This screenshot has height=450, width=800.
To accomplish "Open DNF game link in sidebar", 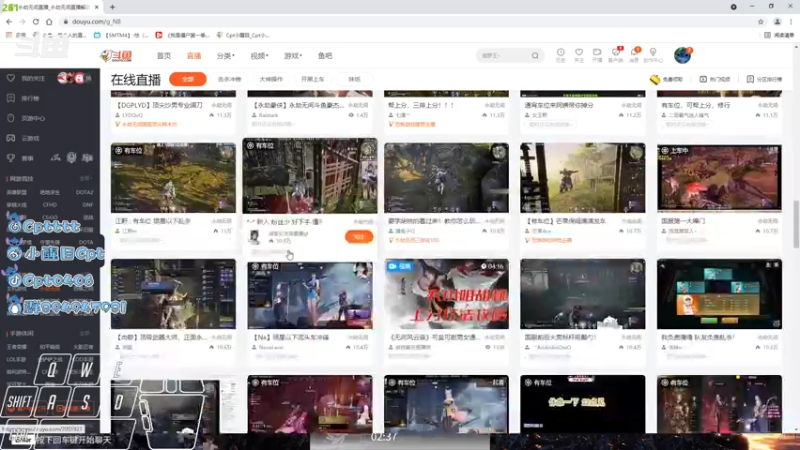I will click(x=88, y=205).
